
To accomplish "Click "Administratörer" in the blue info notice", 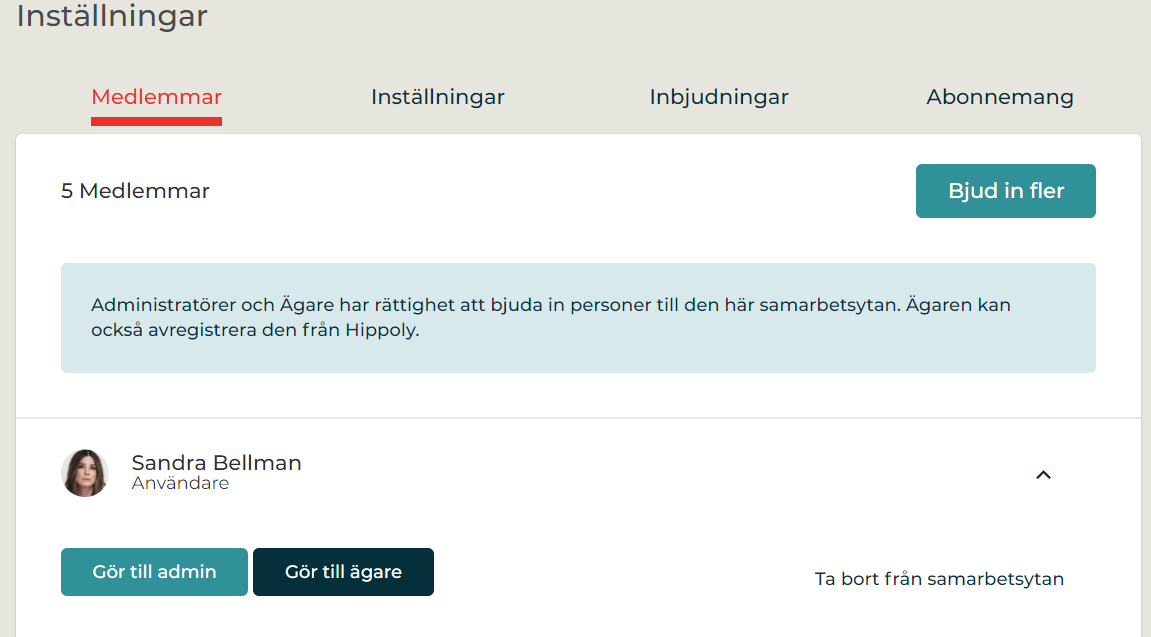I will [157, 305].
